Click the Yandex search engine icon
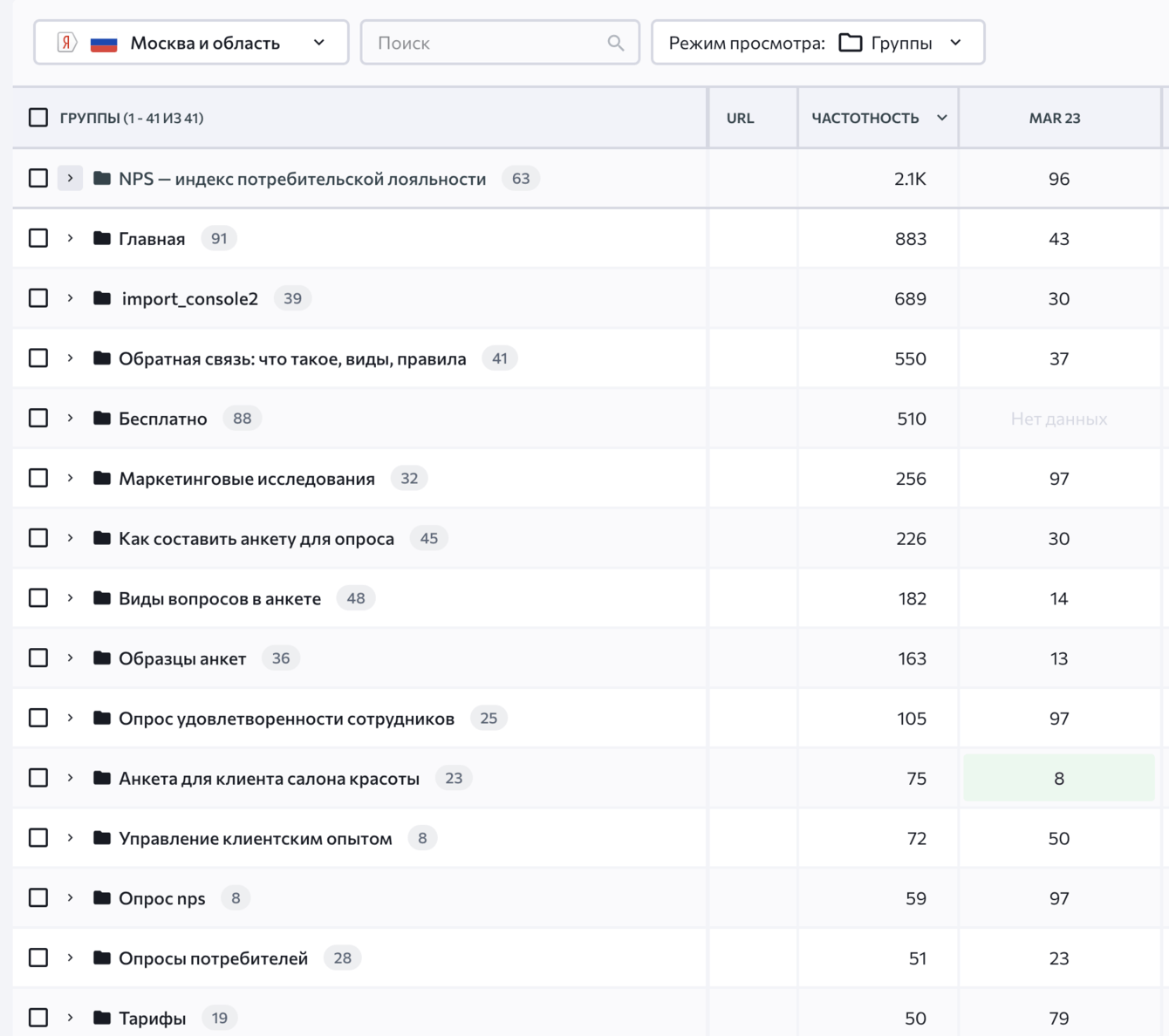1169x1036 pixels. 67,43
